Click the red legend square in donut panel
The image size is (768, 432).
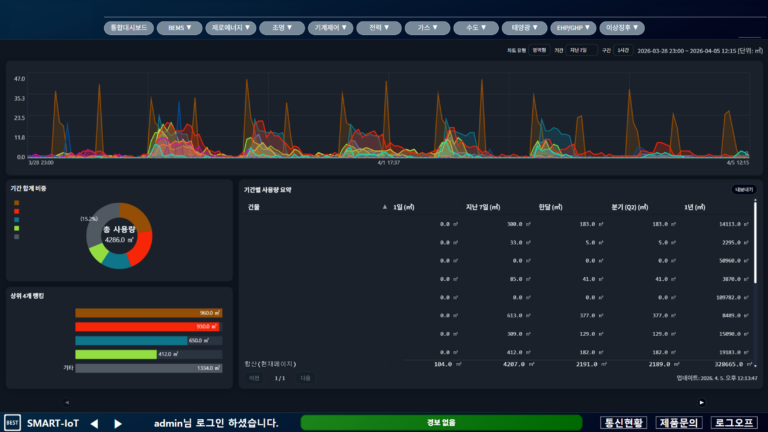coord(15,211)
